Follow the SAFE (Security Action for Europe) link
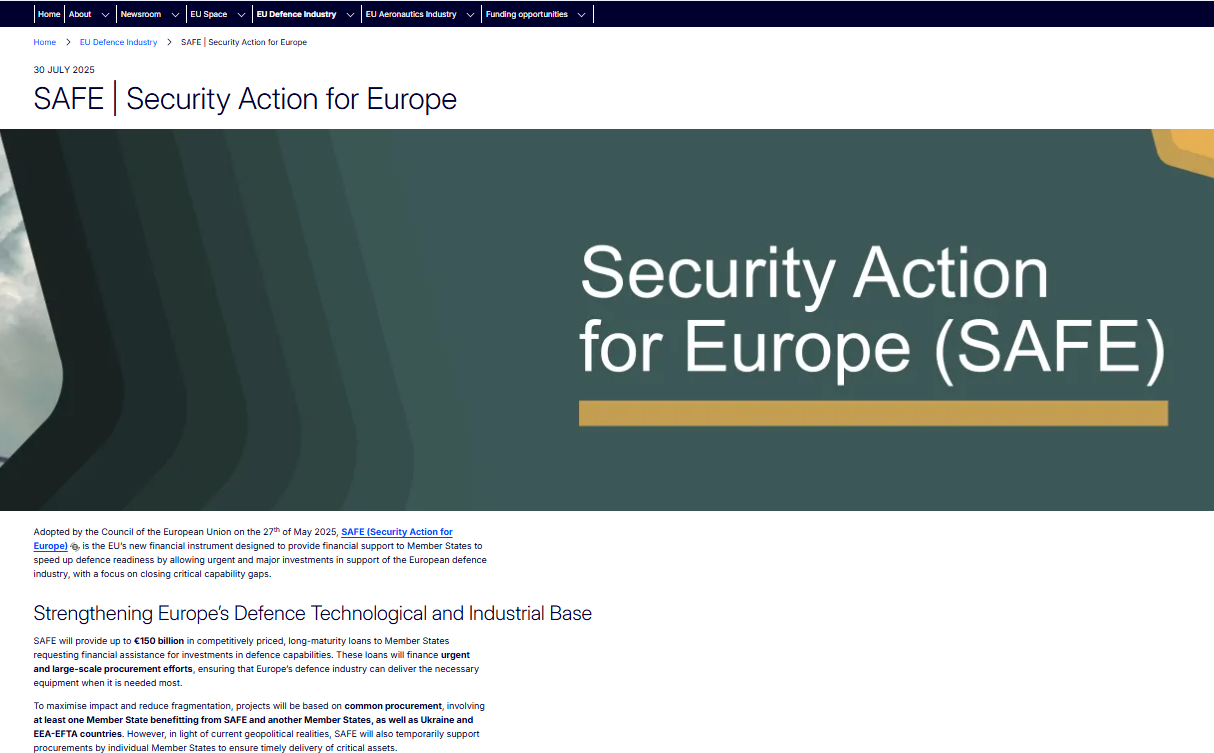This screenshot has height=753, width=1214. [x=397, y=532]
